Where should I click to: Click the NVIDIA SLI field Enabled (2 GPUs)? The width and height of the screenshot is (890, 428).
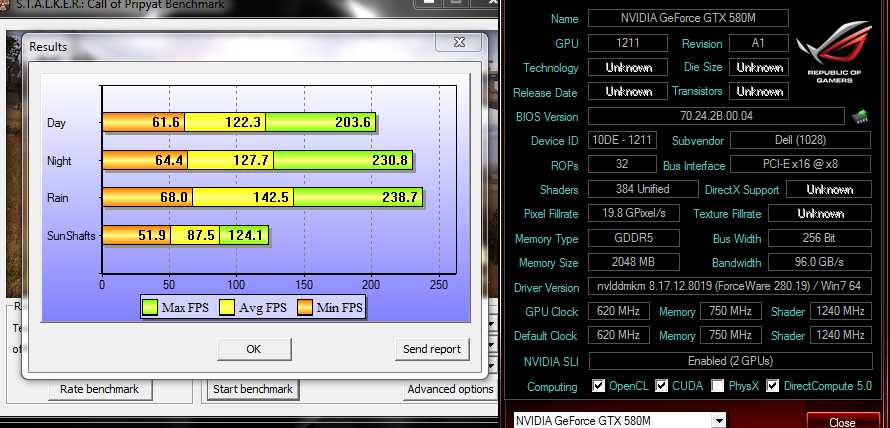coord(730,360)
